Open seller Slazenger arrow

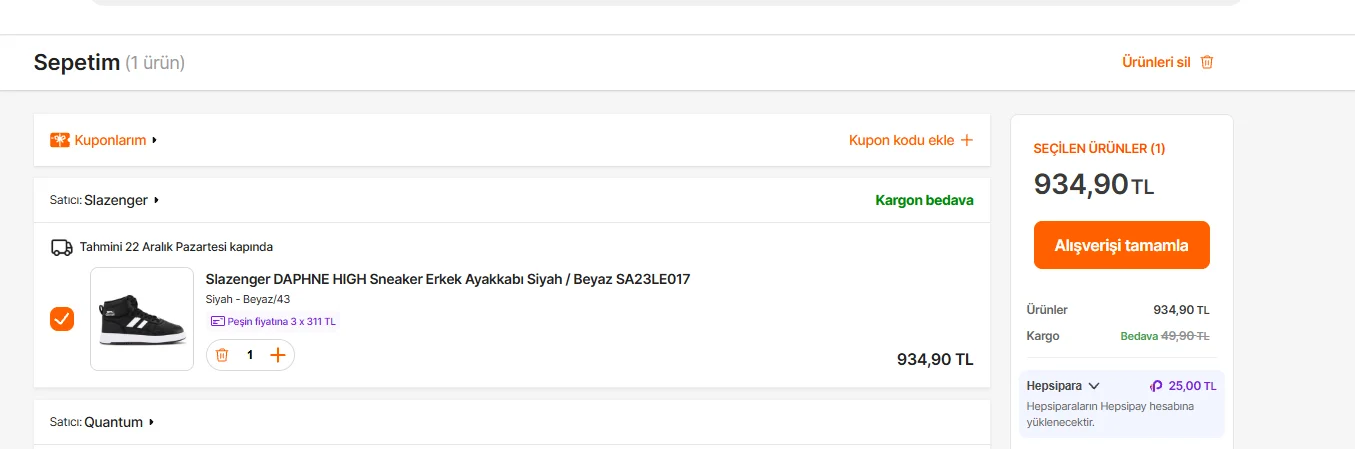(157, 200)
